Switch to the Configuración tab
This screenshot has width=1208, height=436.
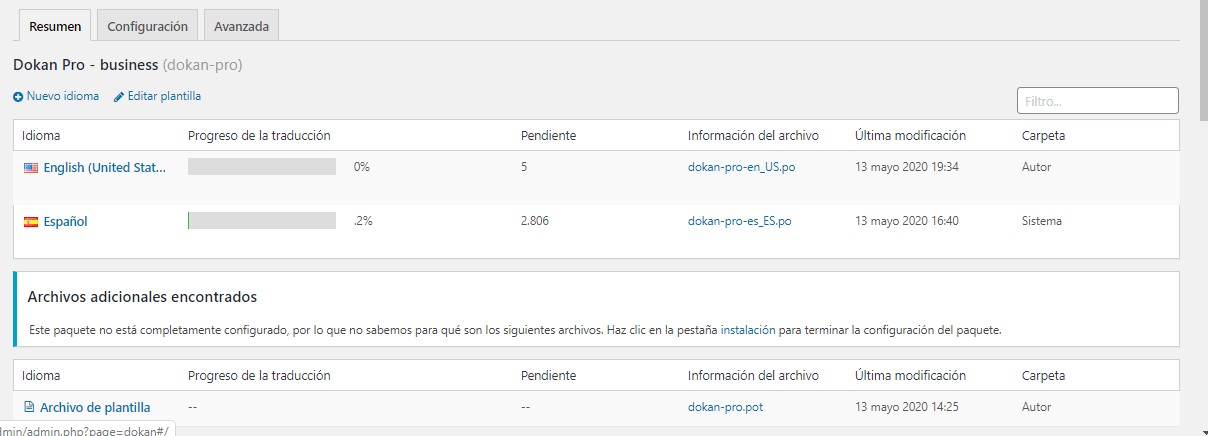[x=147, y=26]
